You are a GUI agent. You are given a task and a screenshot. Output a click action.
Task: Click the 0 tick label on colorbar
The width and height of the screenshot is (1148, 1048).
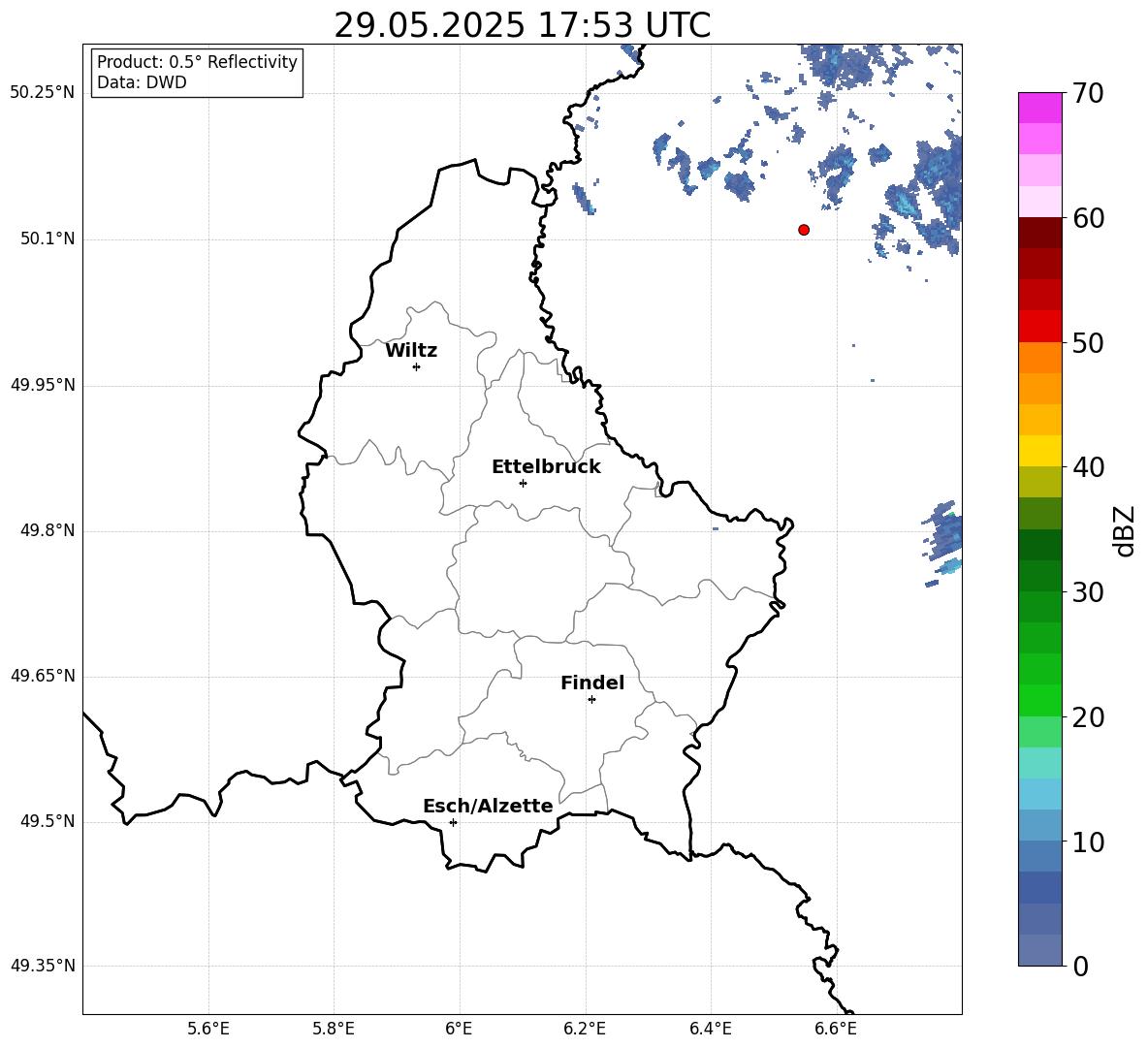click(x=1080, y=967)
